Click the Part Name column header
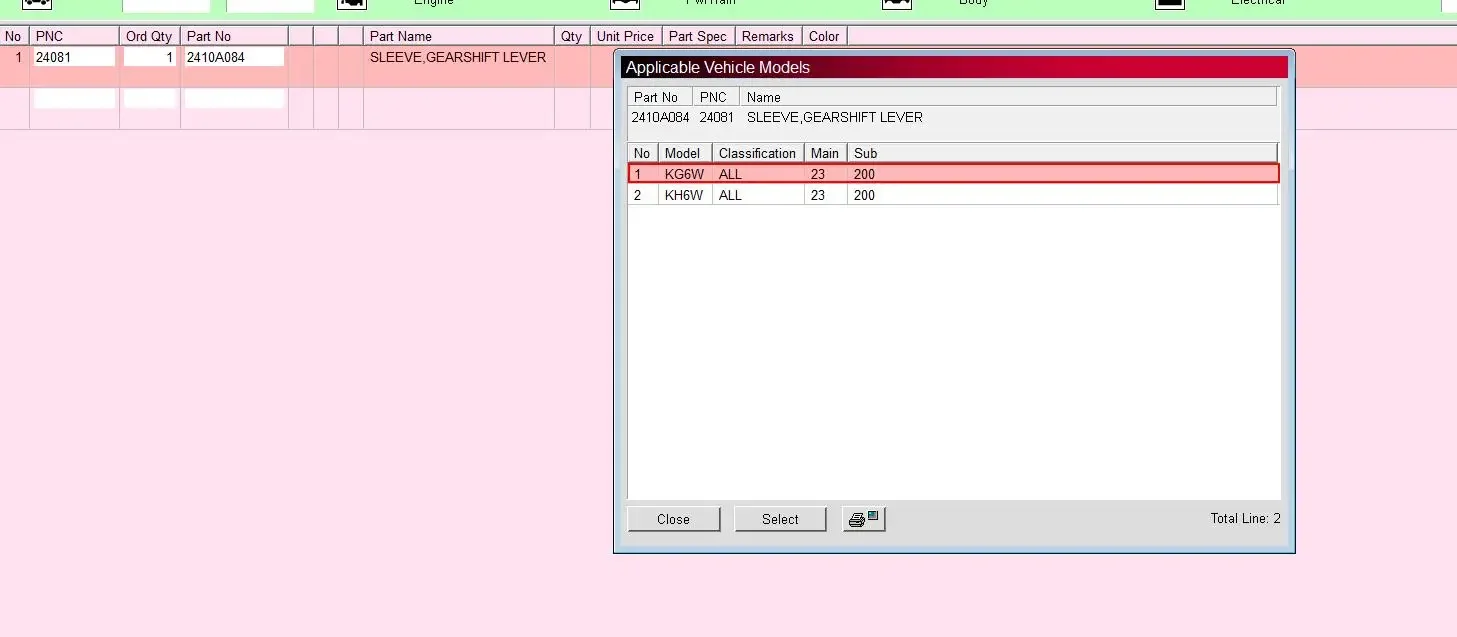 459,36
